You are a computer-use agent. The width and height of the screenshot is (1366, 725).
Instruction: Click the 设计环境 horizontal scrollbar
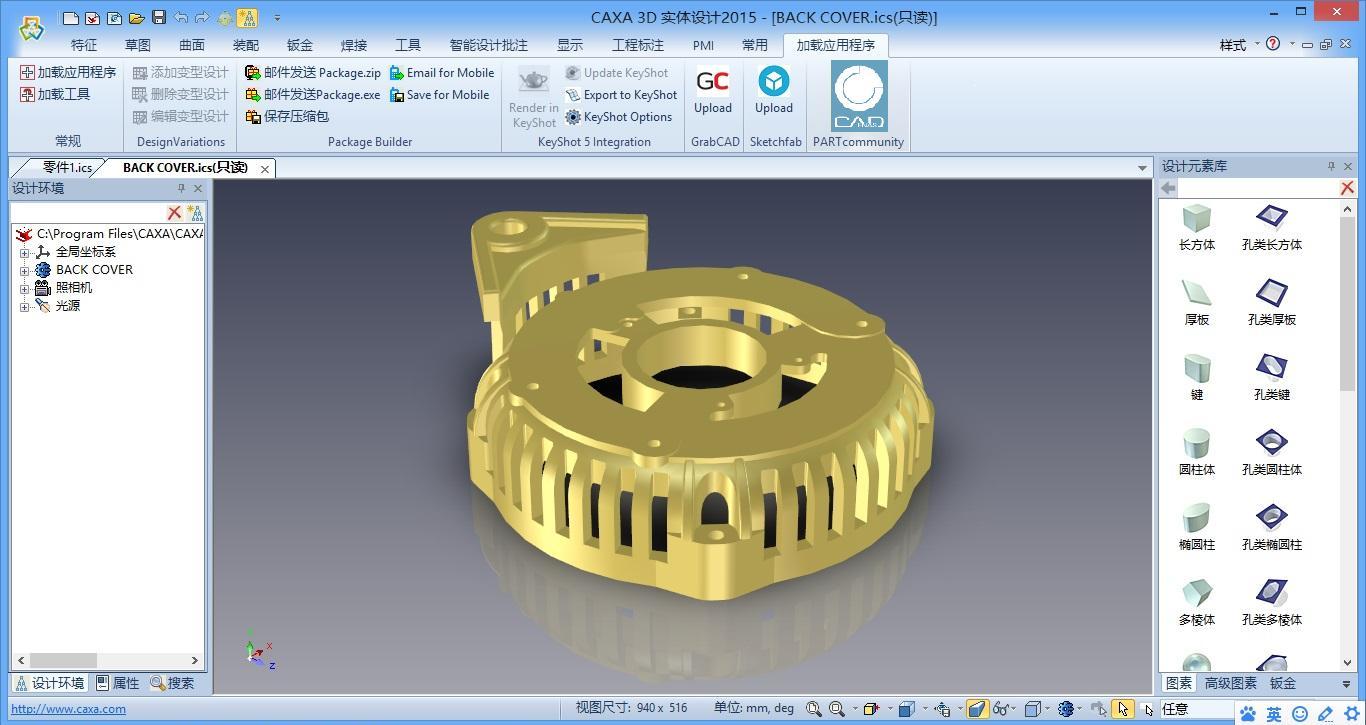coord(108,660)
